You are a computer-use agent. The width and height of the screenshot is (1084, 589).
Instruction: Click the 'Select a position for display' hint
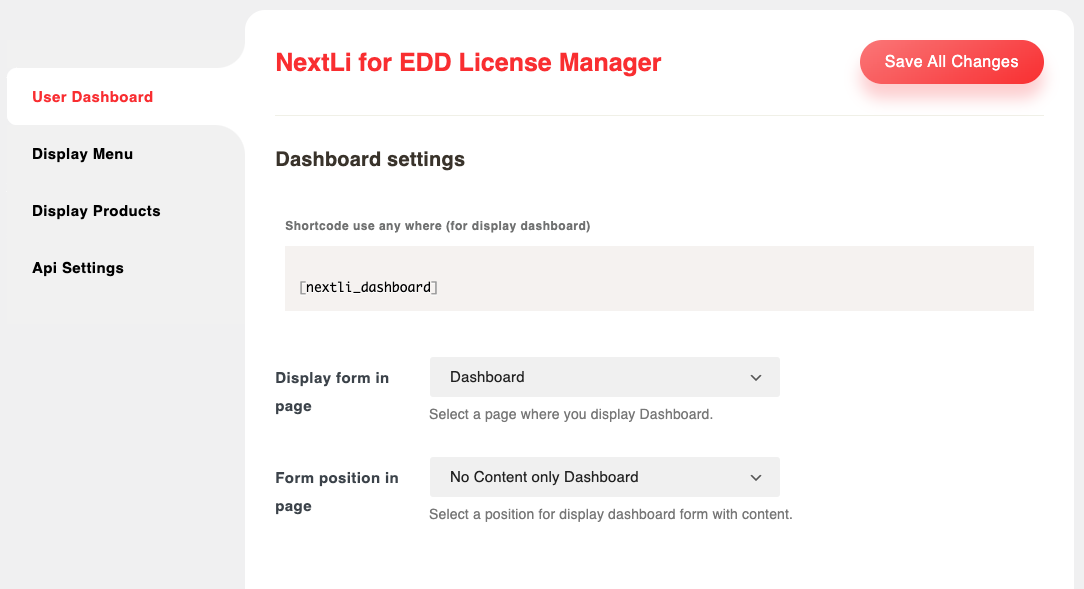tap(610, 514)
